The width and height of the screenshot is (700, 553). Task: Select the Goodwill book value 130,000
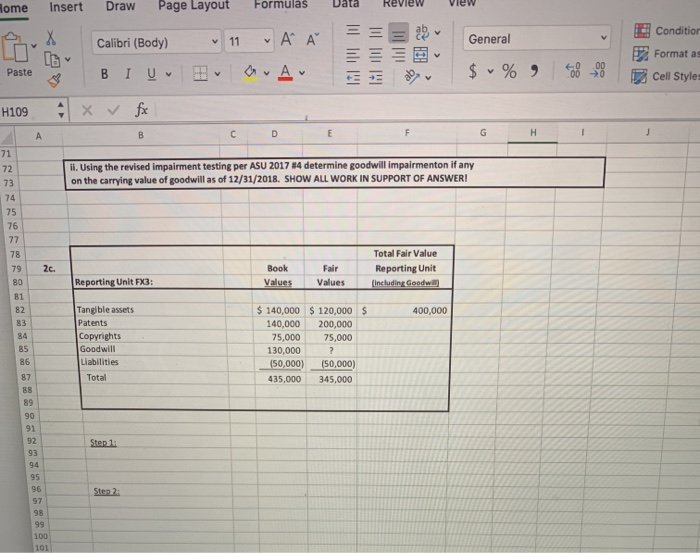(279, 350)
